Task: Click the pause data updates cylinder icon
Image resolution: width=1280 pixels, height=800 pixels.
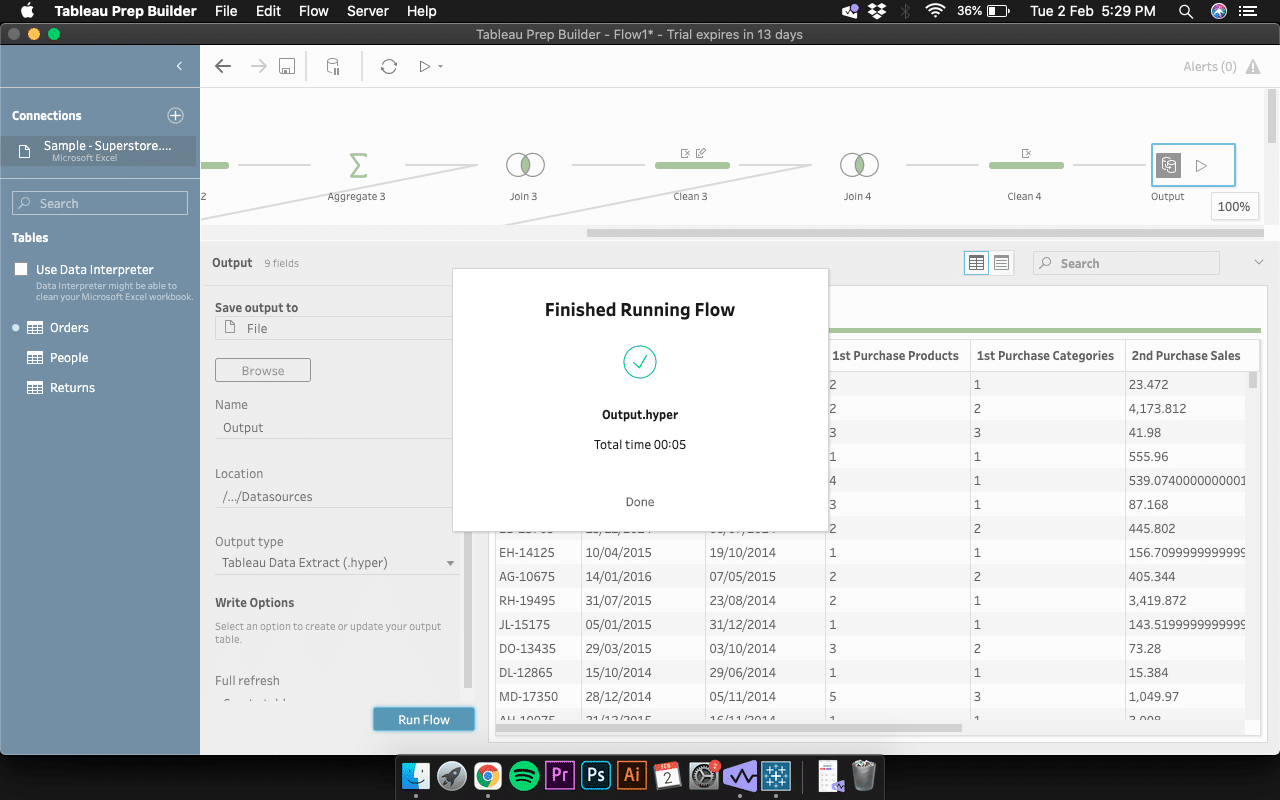Action: click(x=334, y=67)
